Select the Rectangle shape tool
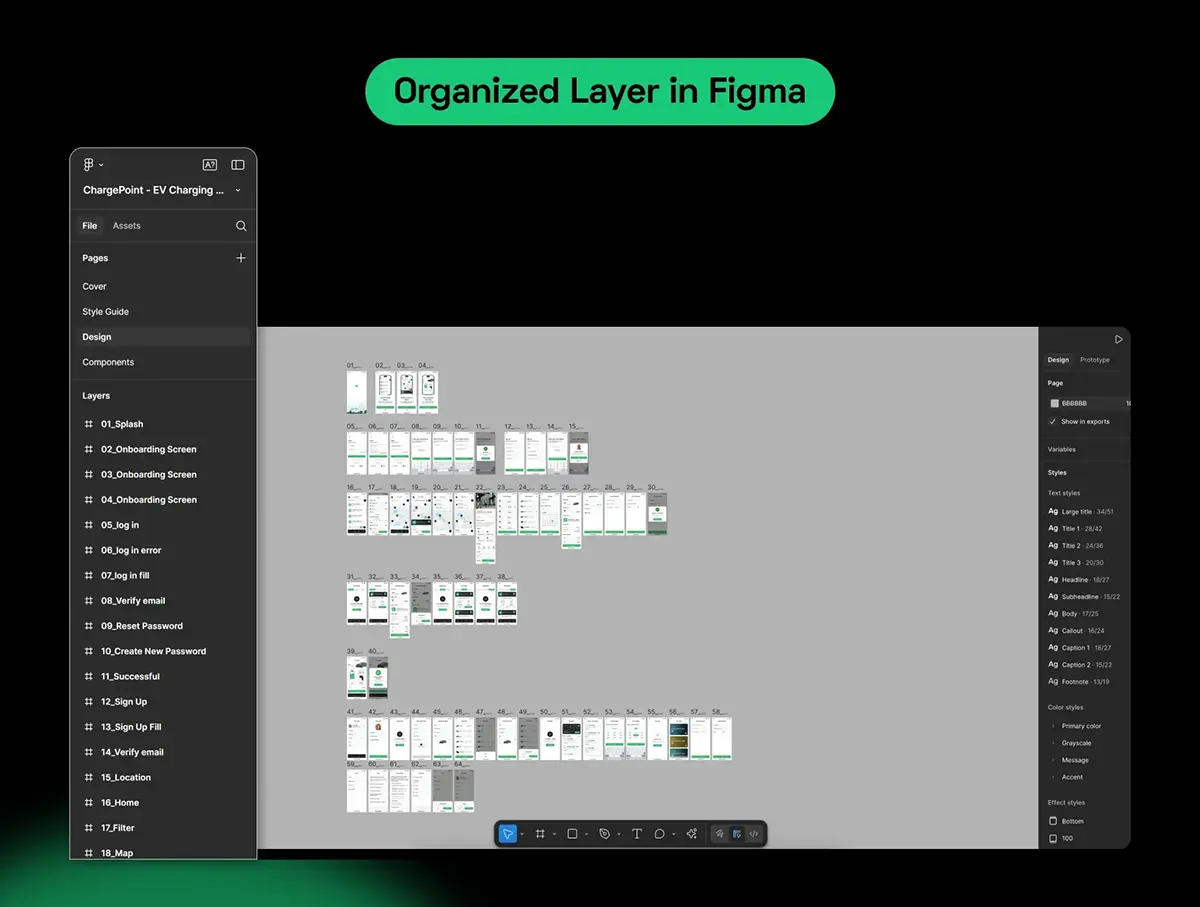This screenshot has width=1200, height=907. click(x=572, y=834)
